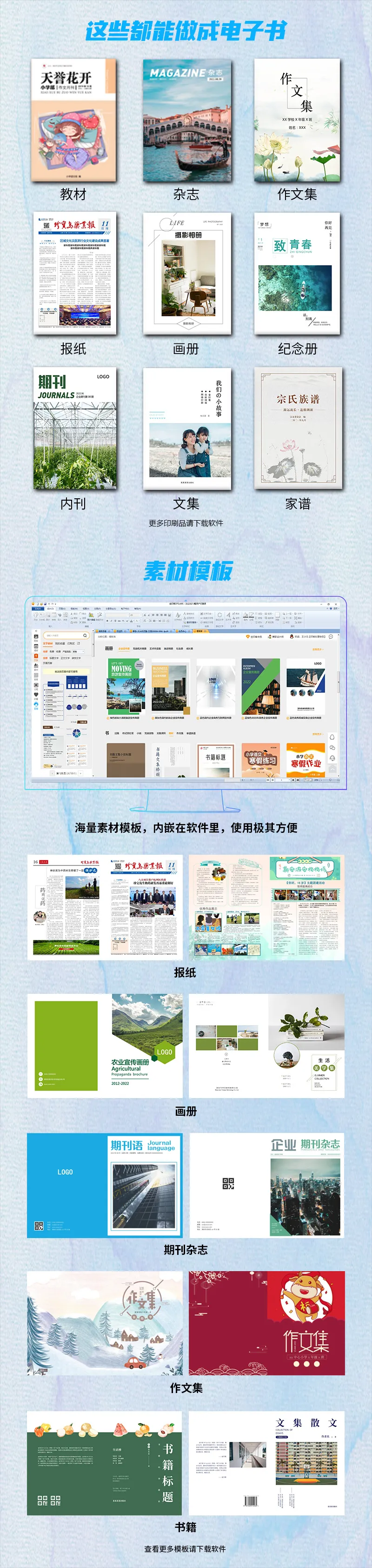Click the 查看更多模板请下载软件 text

185,1548
